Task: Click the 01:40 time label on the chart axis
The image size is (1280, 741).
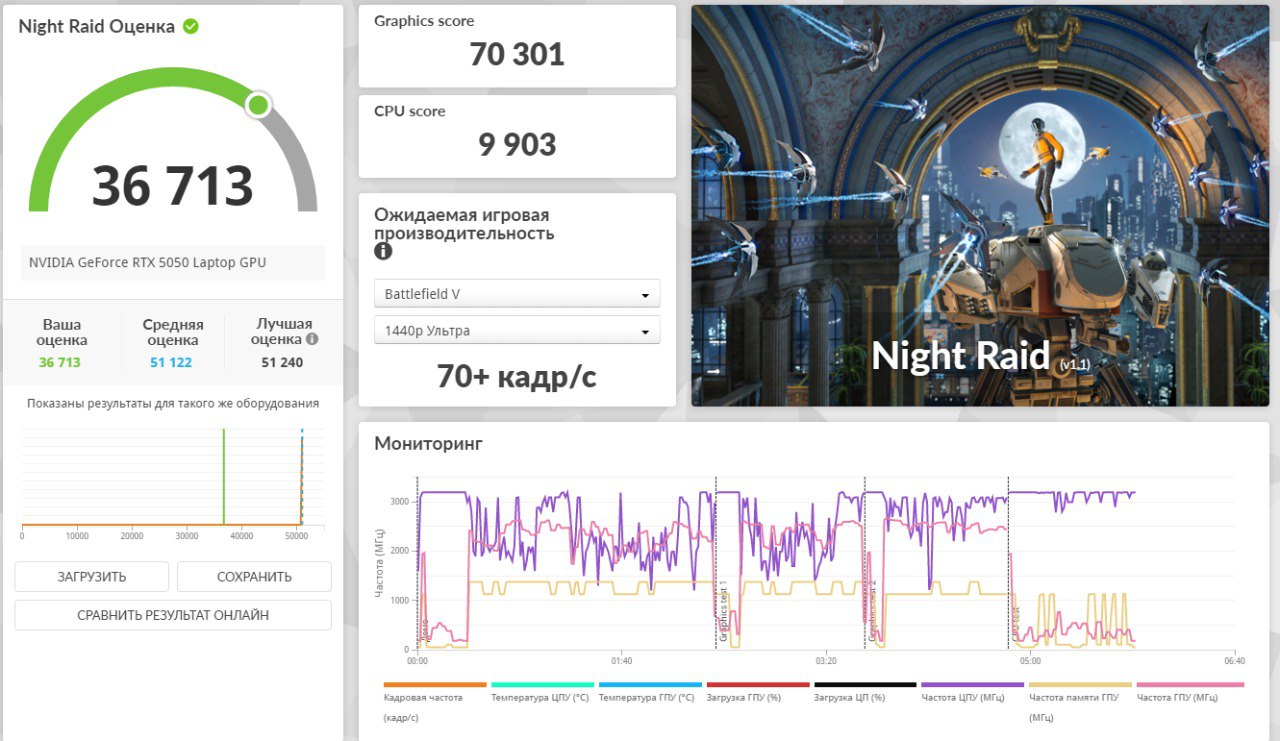Action: [621, 661]
